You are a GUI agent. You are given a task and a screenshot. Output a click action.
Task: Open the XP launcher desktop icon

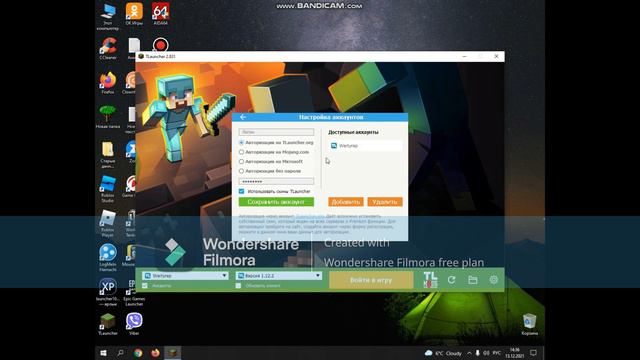[108, 292]
